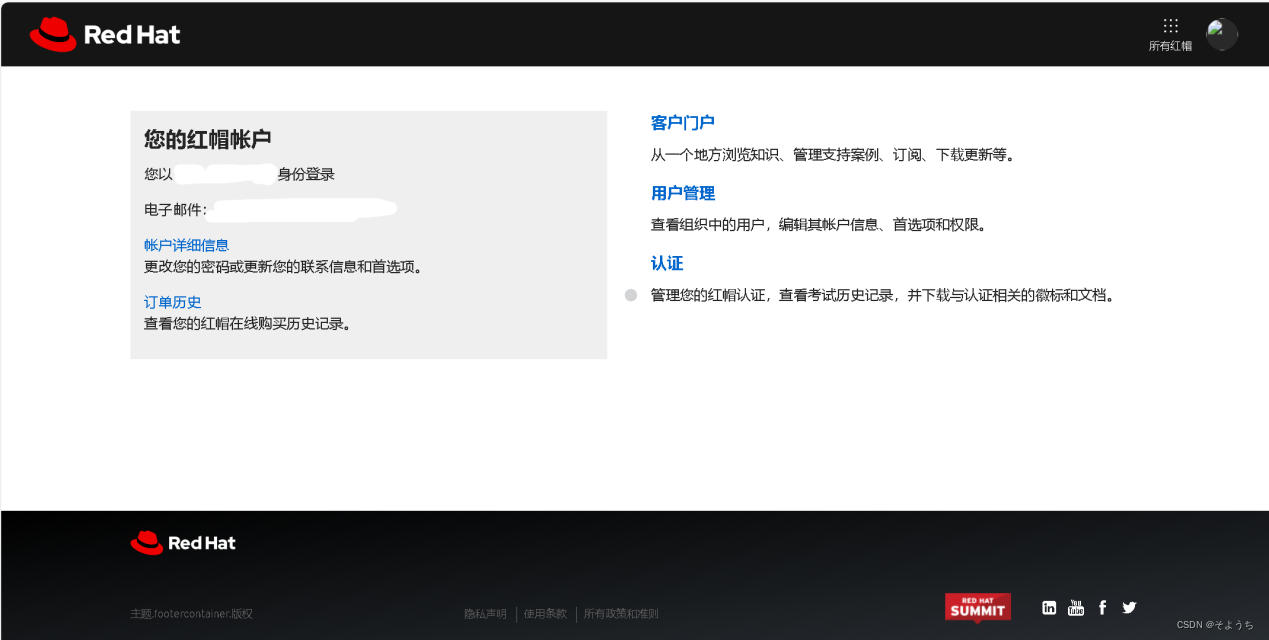Open 用户管理 link
Image resolution: width=1269 pixels, height=640 pixels.
pyautogui.click(x=683, y=193)
